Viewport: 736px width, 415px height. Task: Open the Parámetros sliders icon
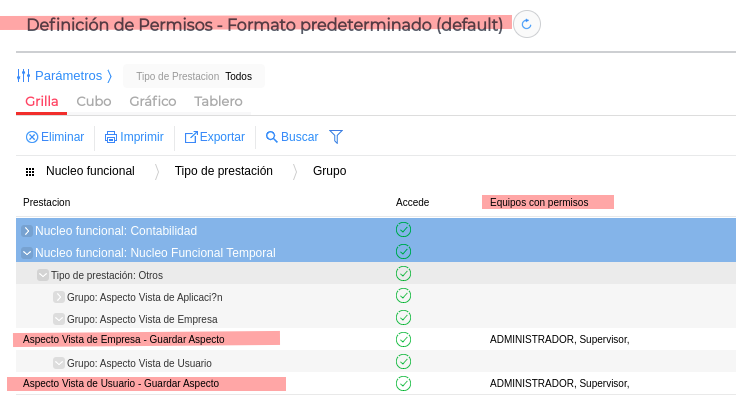pos(24,76)
